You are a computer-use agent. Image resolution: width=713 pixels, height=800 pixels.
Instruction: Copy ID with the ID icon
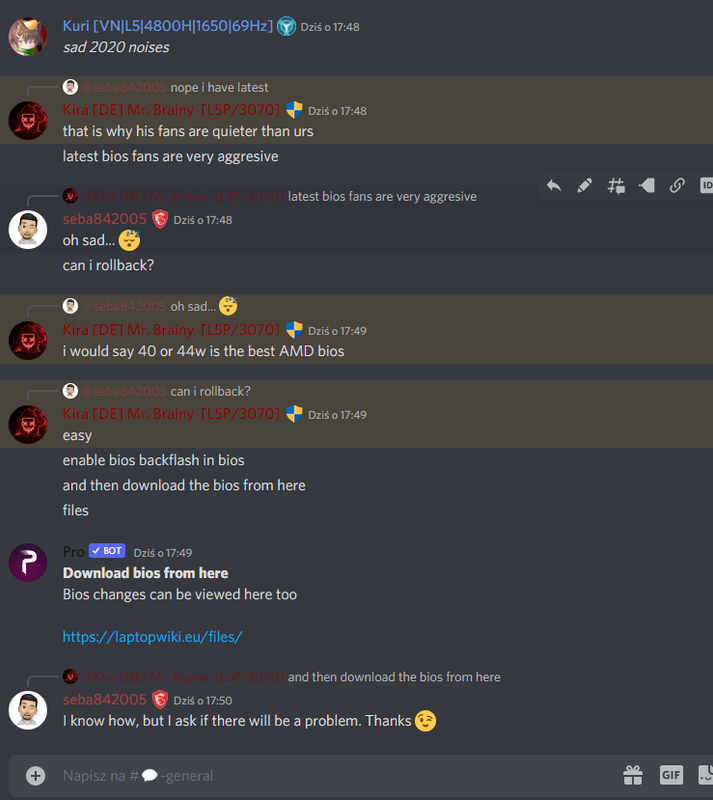click(706, 186)
